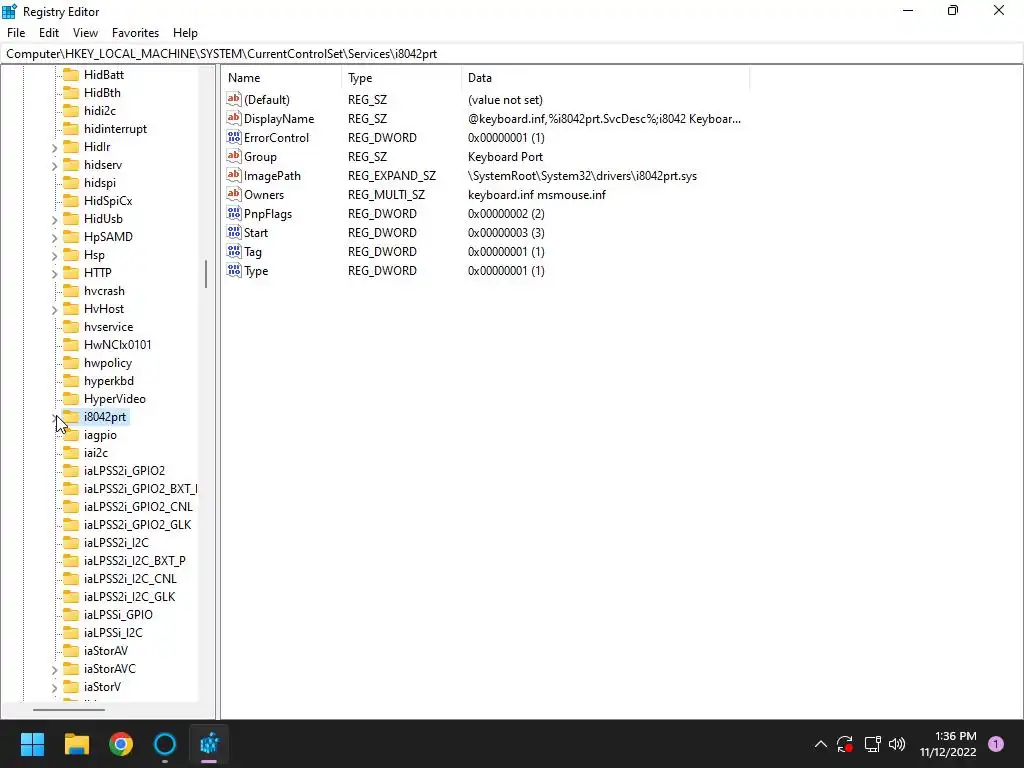Select the hwpolicy folder icon
1024x768 pixels.
(x=71, y=362)
